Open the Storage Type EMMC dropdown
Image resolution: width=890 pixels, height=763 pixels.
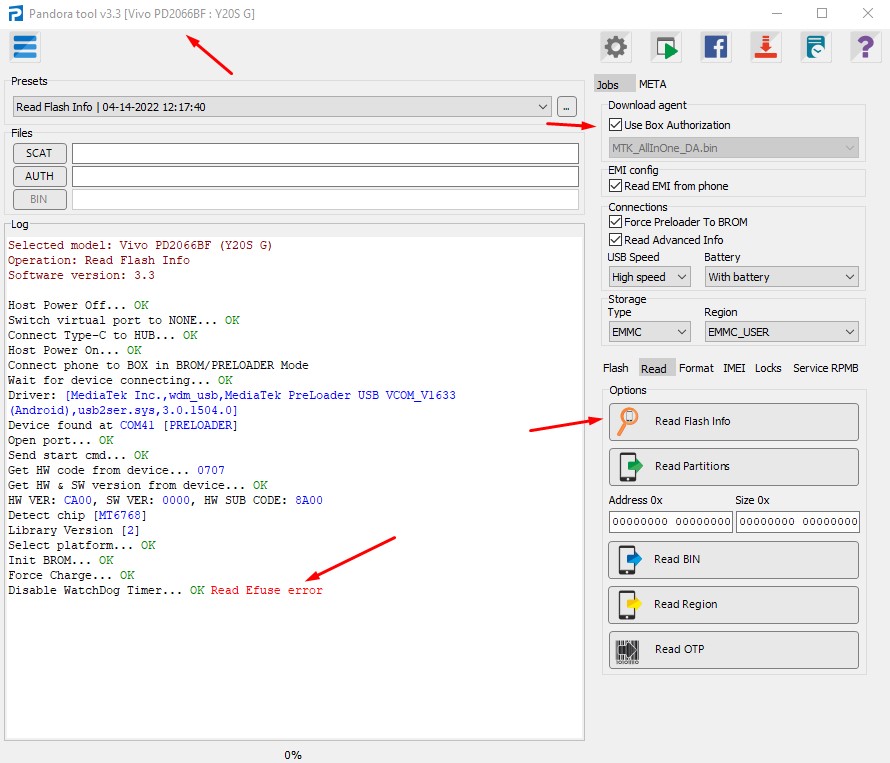pyautogui.click(x=649, y=332)
